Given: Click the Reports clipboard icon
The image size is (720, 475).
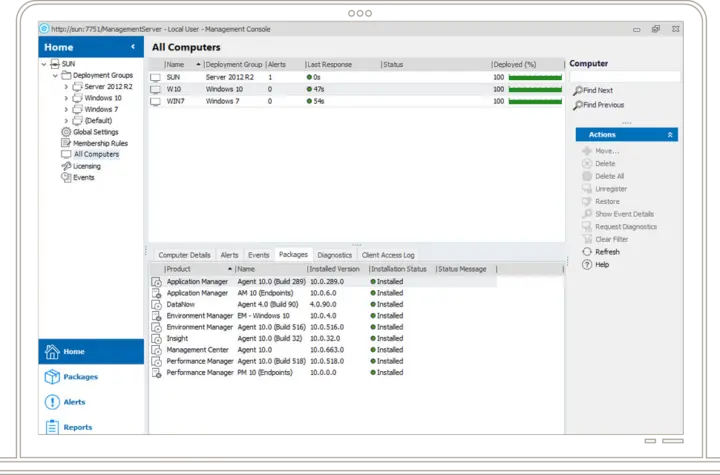Looking at the screenshot, I should tap(52, 427).
